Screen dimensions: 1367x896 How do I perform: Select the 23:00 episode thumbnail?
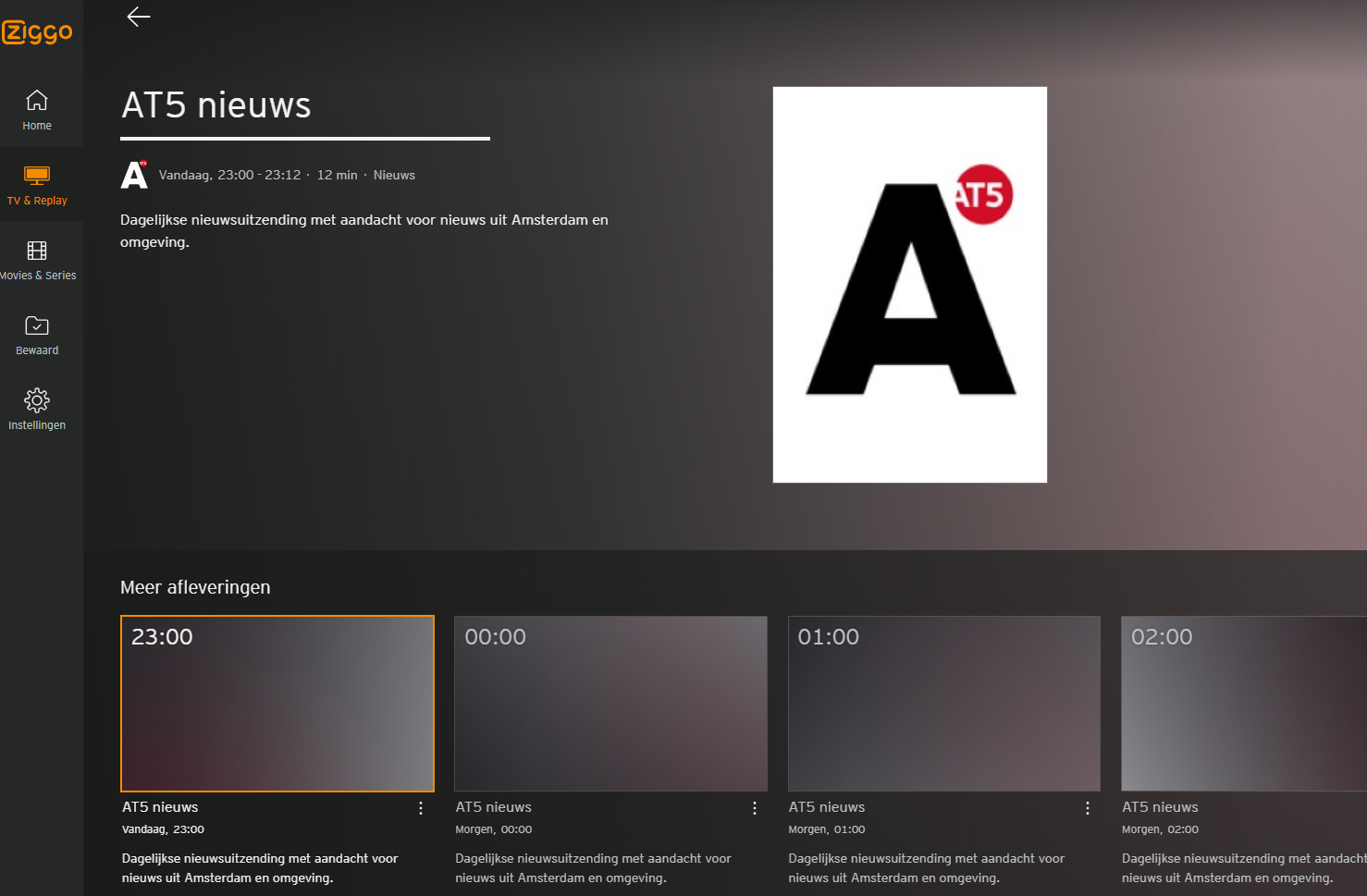point(277,704)
